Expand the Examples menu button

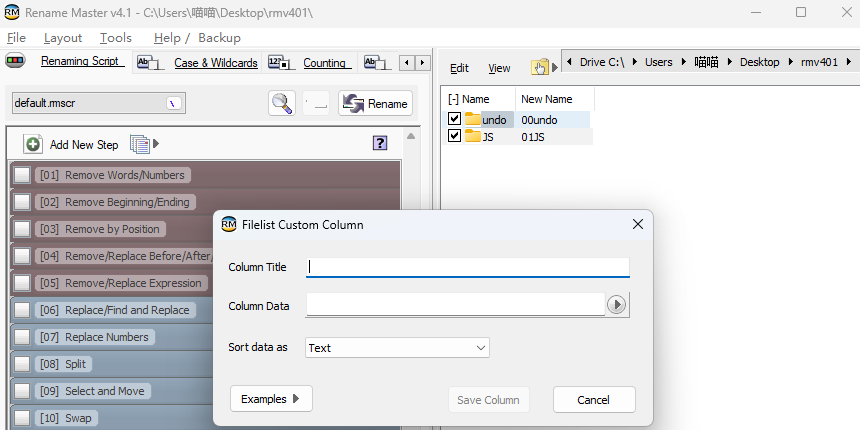271,399
